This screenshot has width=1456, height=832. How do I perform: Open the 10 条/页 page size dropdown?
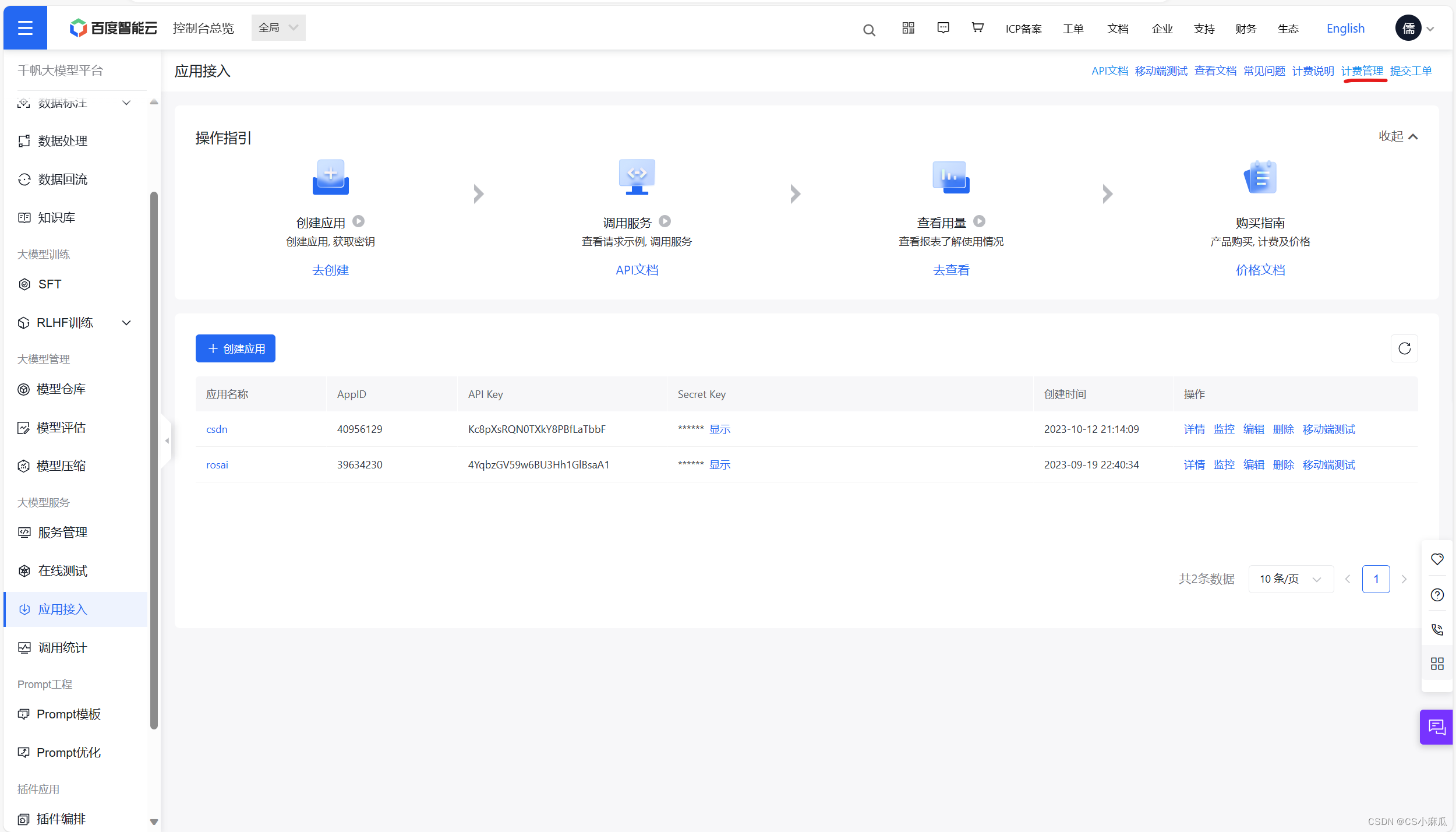point(1291,579)
